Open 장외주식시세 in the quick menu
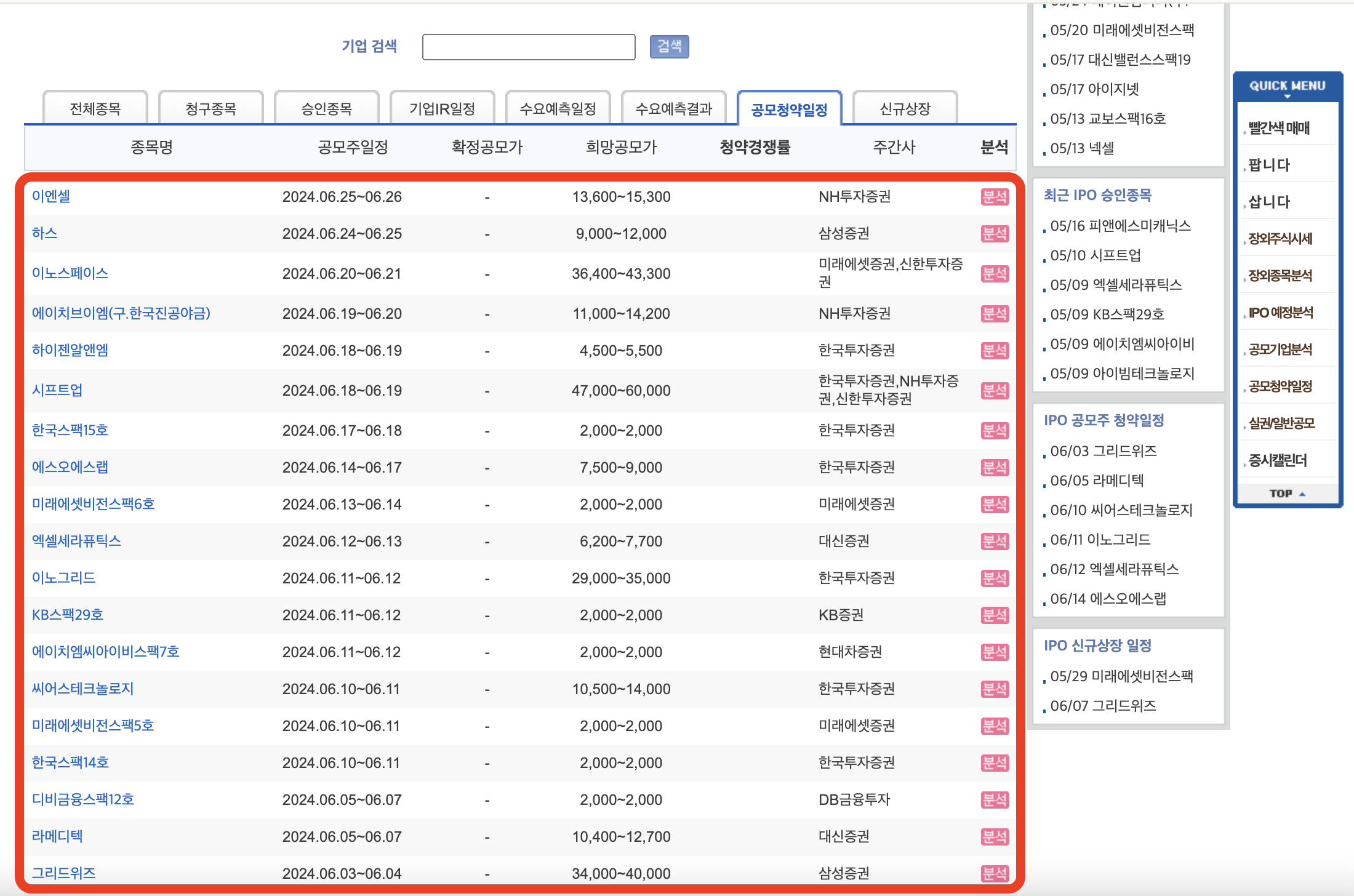Image resolution: width=1354 pixels, height=896 pixels. pyautogui.click(x=1280, y=239)
